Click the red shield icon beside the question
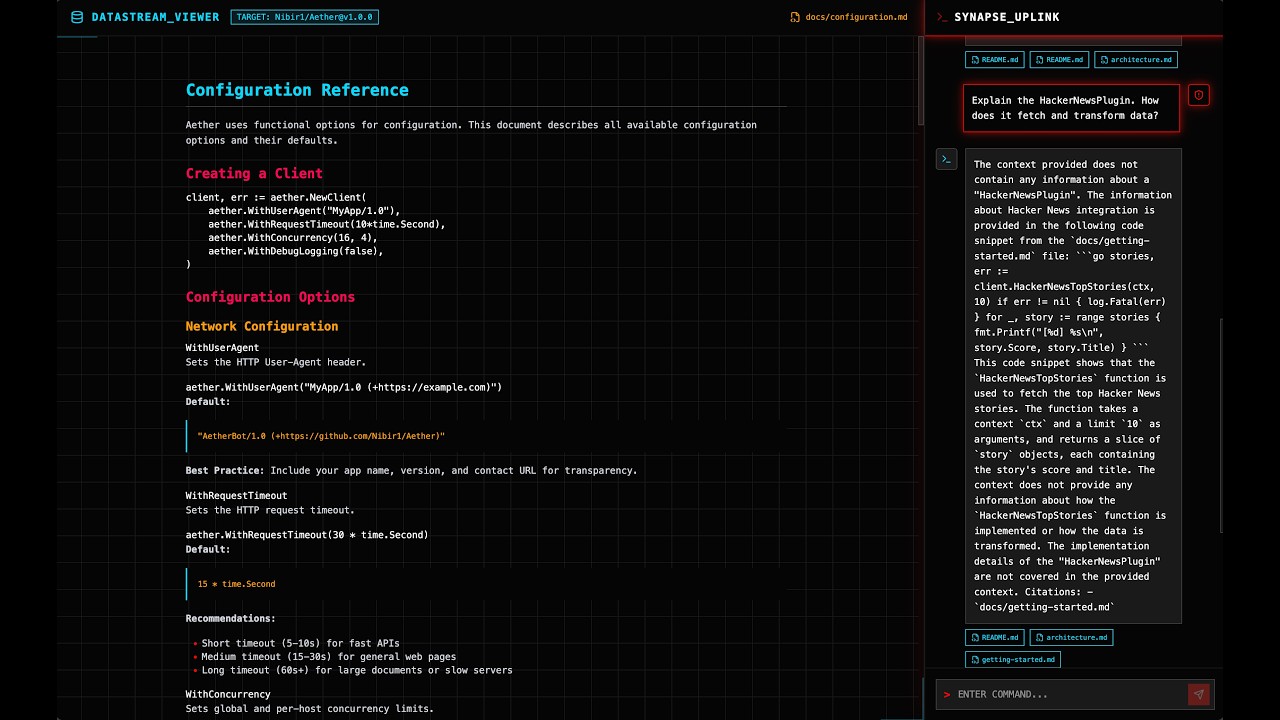The height and width of the screenshot is (720, 1280). click(1199, 95)
